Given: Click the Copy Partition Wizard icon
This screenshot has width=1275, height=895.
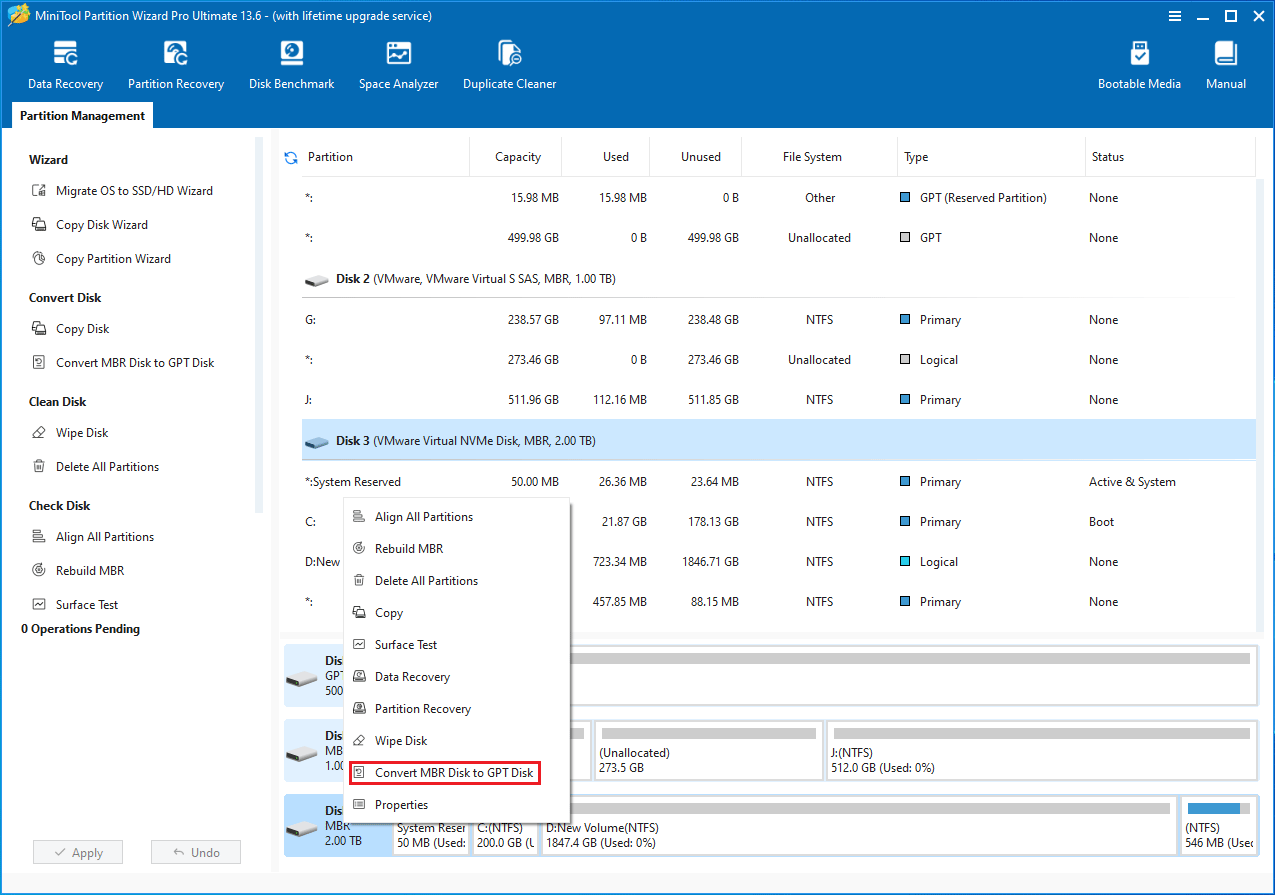Looking at the screenshot, I should click(x=39, y=259).
